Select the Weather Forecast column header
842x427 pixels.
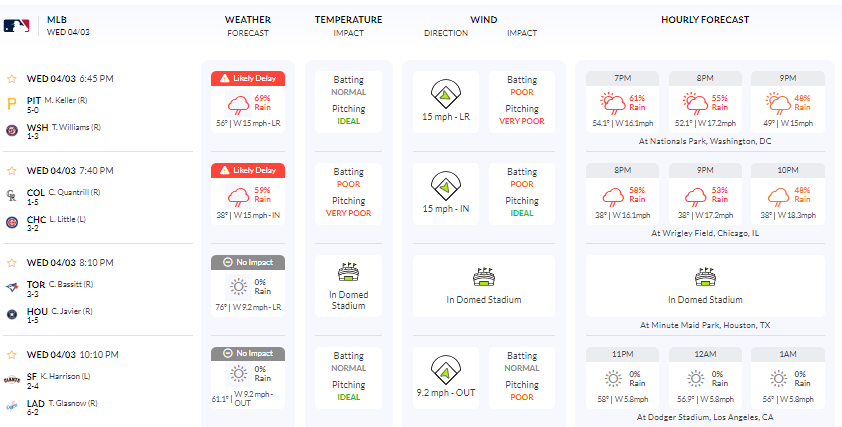(x=247, y=25)
